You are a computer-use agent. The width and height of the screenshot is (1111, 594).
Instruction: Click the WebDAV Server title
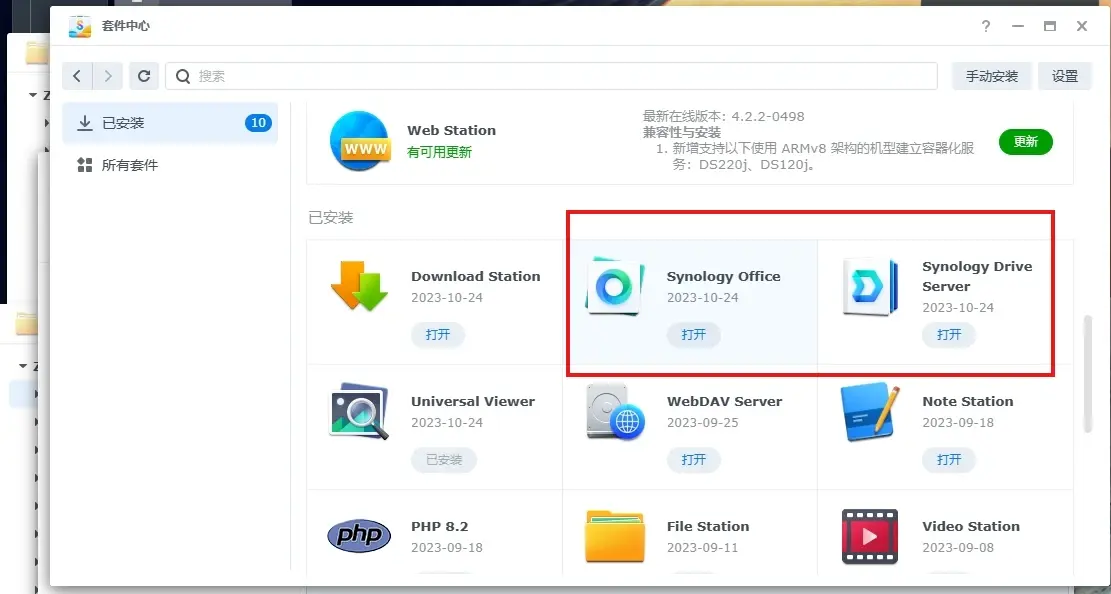click(x=724, y=401)
